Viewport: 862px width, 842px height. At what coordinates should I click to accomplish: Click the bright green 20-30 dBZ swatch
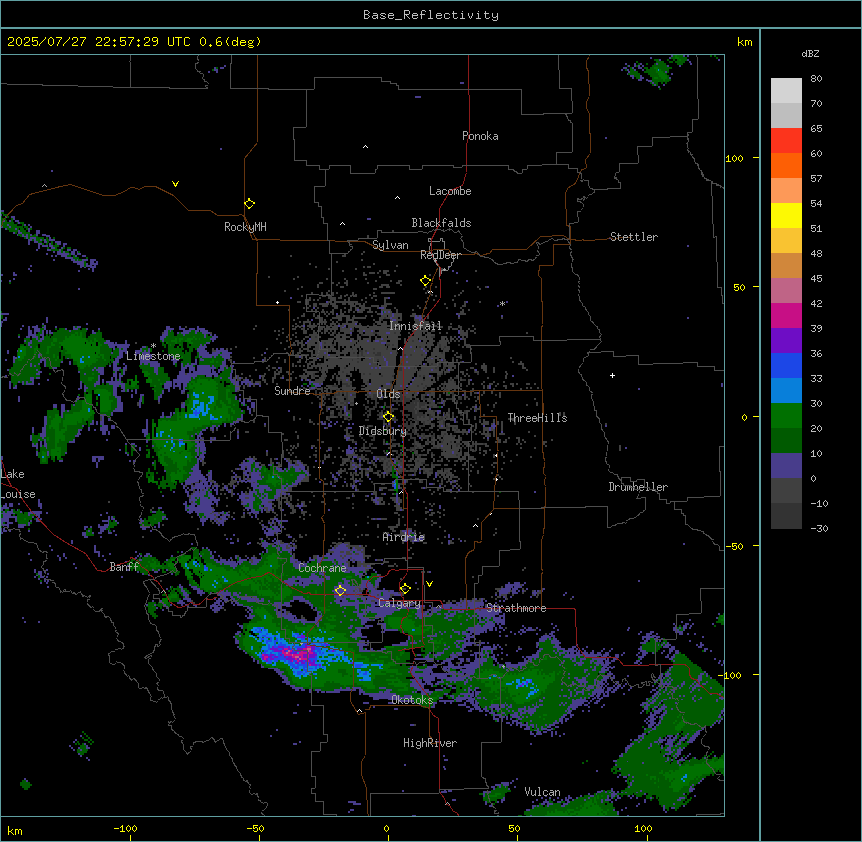tap(786, 416)
